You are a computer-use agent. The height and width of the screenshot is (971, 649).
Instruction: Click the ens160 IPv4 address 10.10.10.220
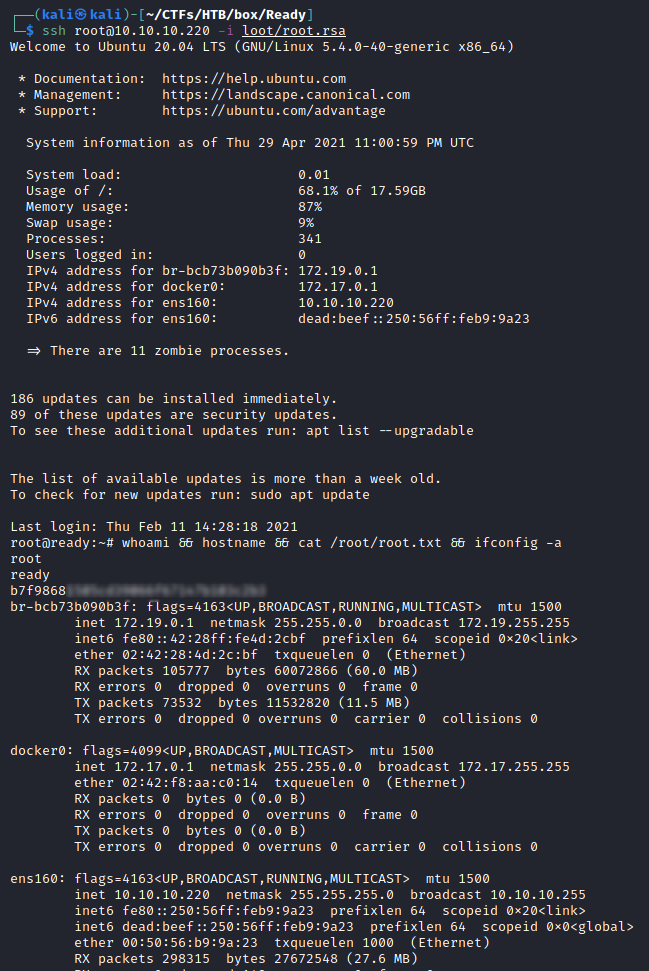(x=346, y=302)
